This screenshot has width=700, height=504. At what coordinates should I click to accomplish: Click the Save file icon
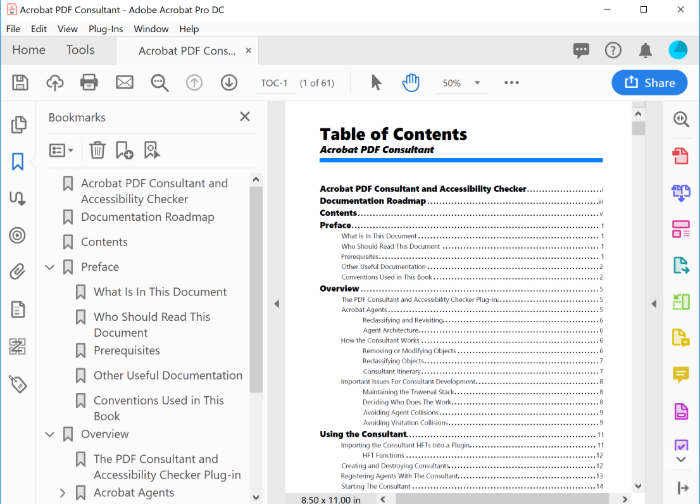point(19,82)
